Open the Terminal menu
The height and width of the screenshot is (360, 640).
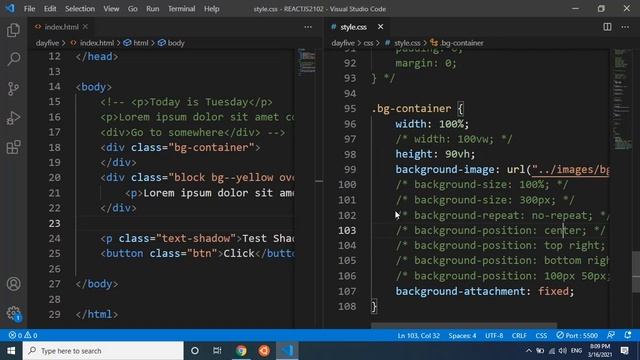[x=181, y=9]
